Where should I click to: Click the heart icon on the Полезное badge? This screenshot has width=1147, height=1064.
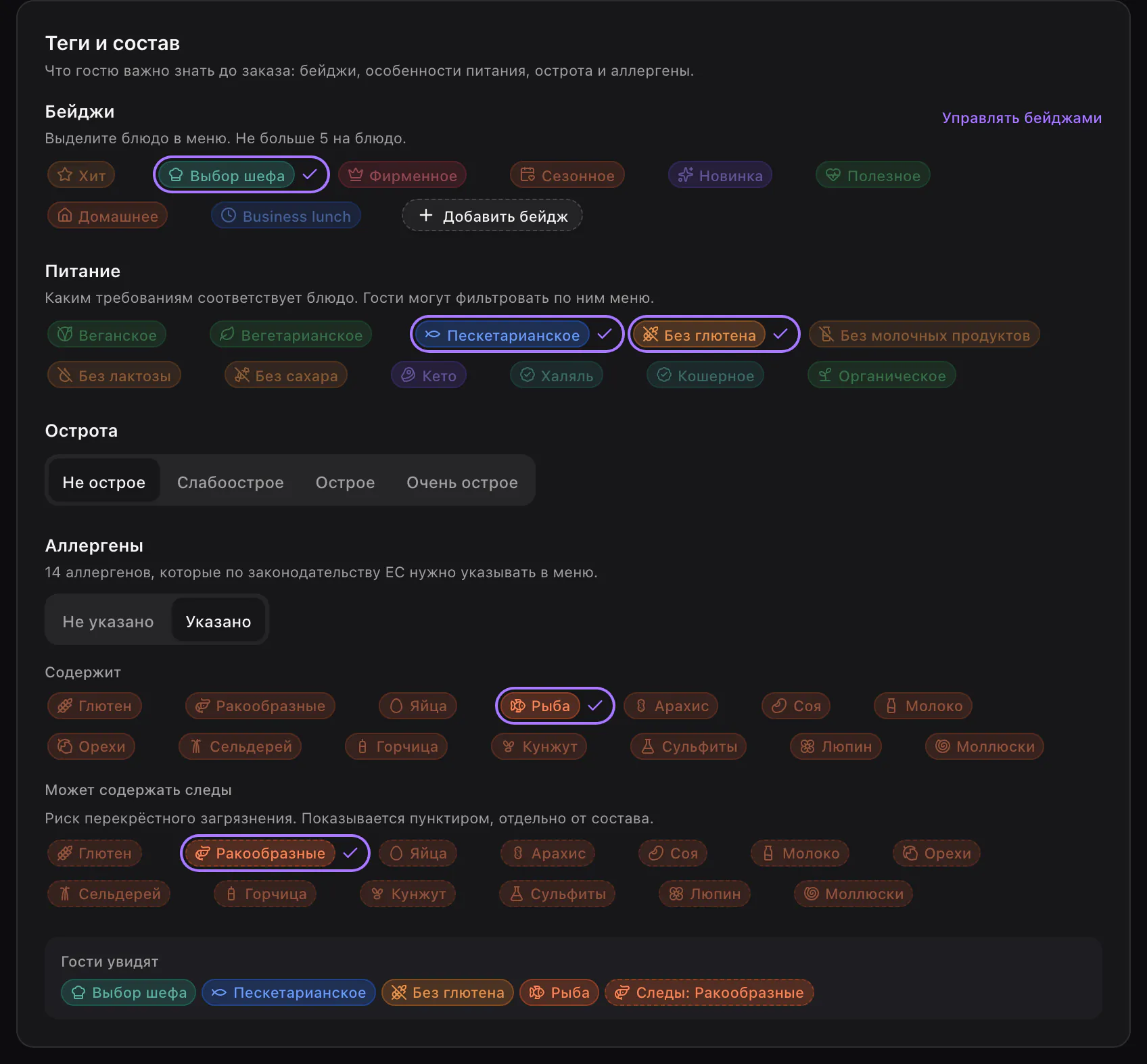click(833, 175)
